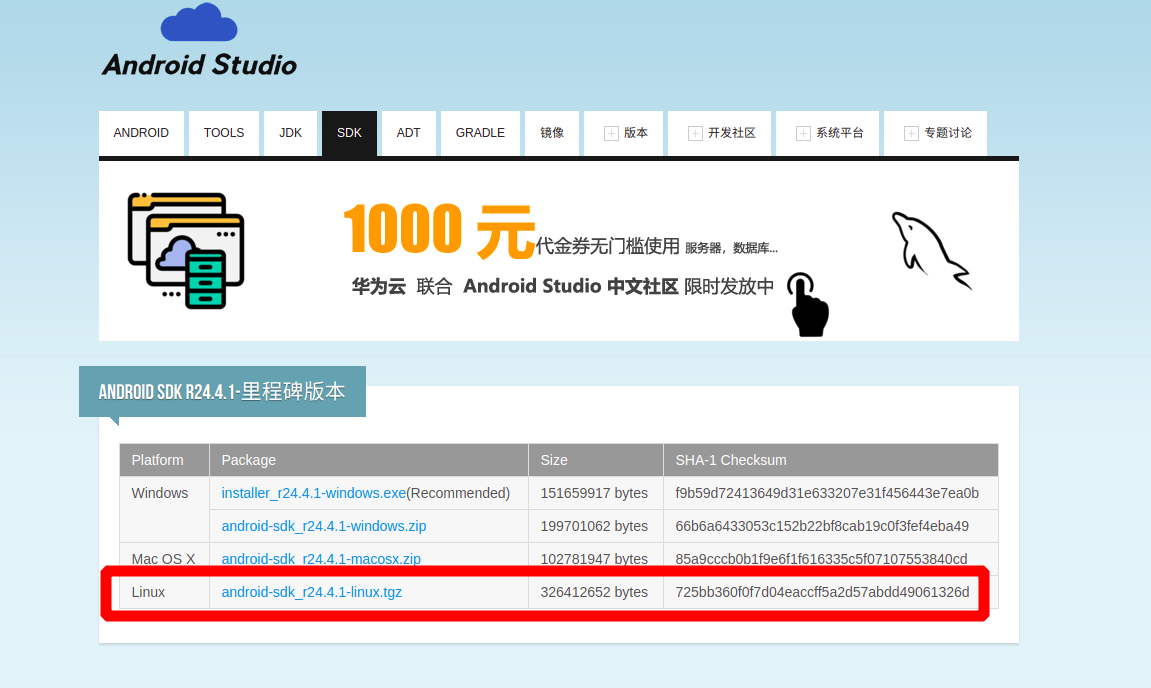Download installer_r24.4.1-windows.exe
Screen dimensions: 1151x688
click(x=313, y=493)
